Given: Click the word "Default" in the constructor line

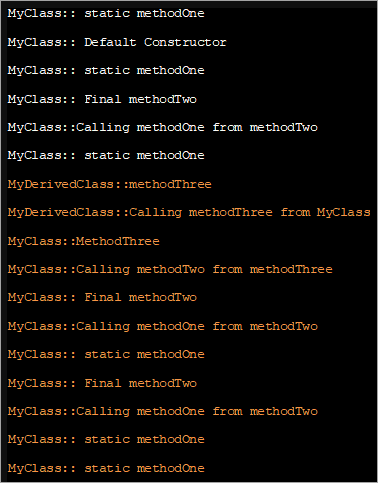Looking at the screenshot, I should 110,42.
